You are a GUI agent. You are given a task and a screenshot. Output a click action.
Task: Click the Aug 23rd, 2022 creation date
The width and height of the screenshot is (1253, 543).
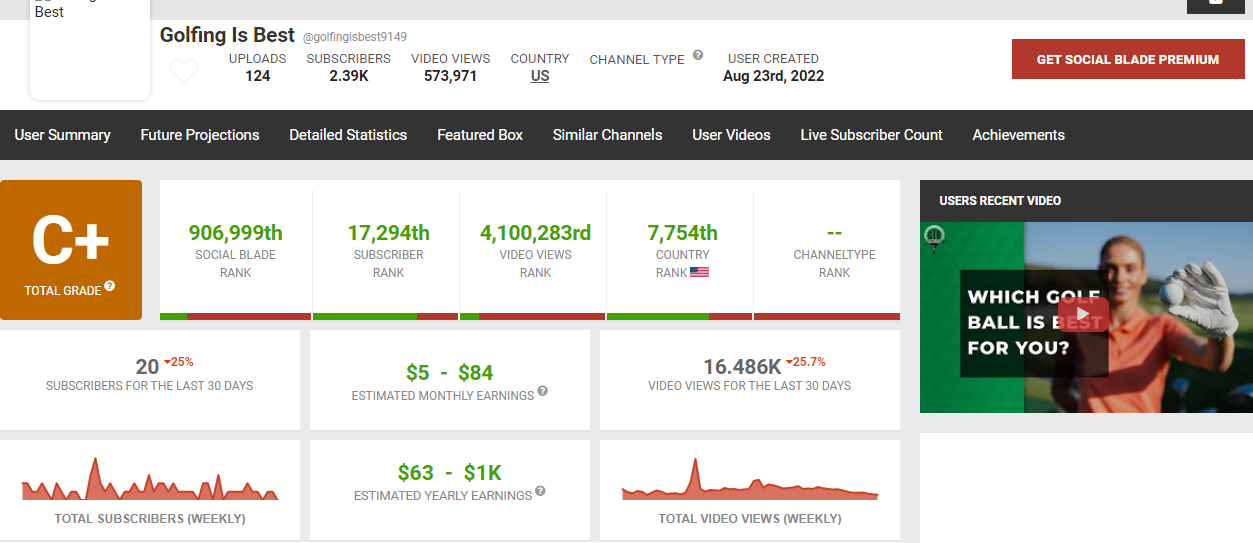click(774, 76)
